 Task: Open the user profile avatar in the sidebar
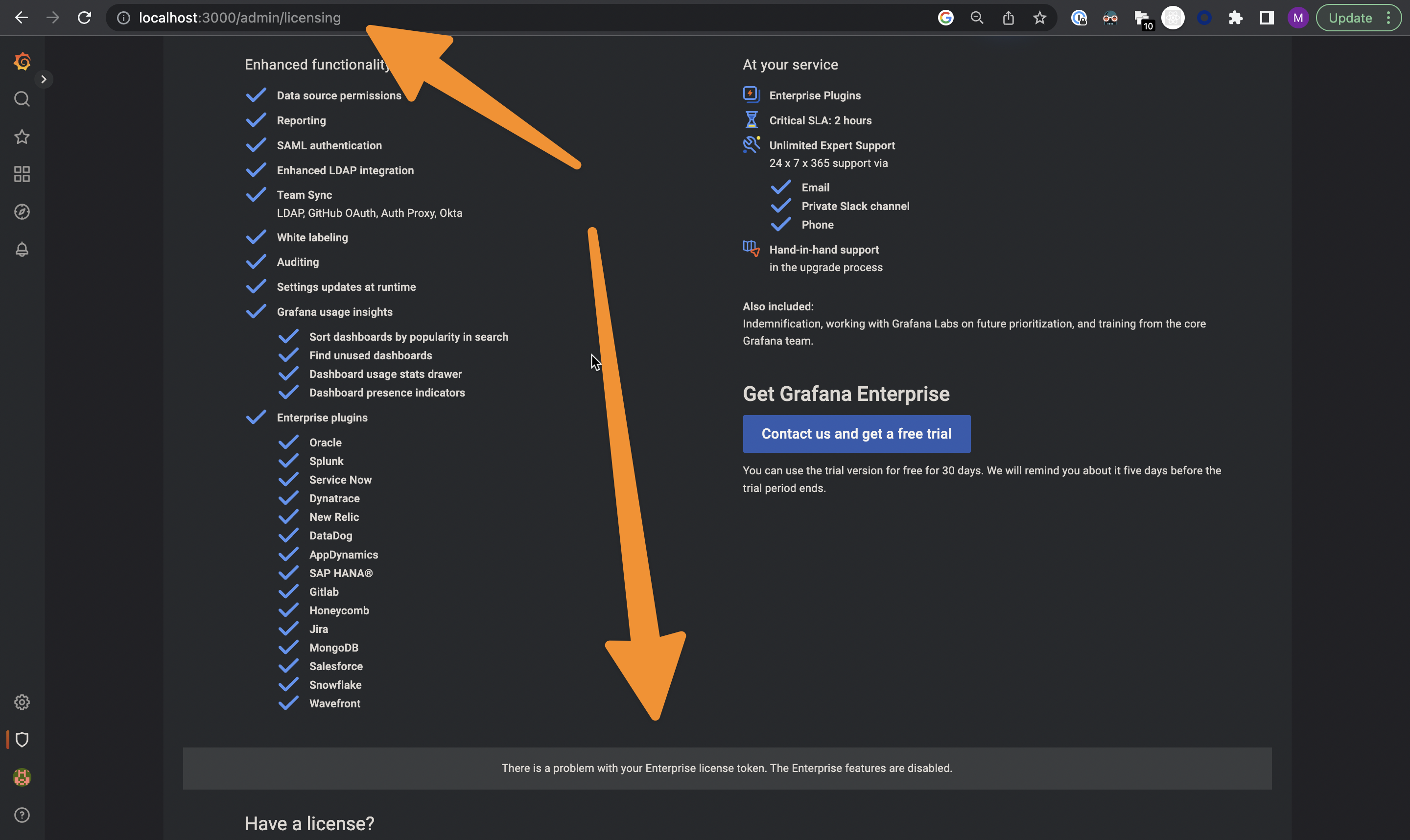pyautogui.click(x=22, y=777)
